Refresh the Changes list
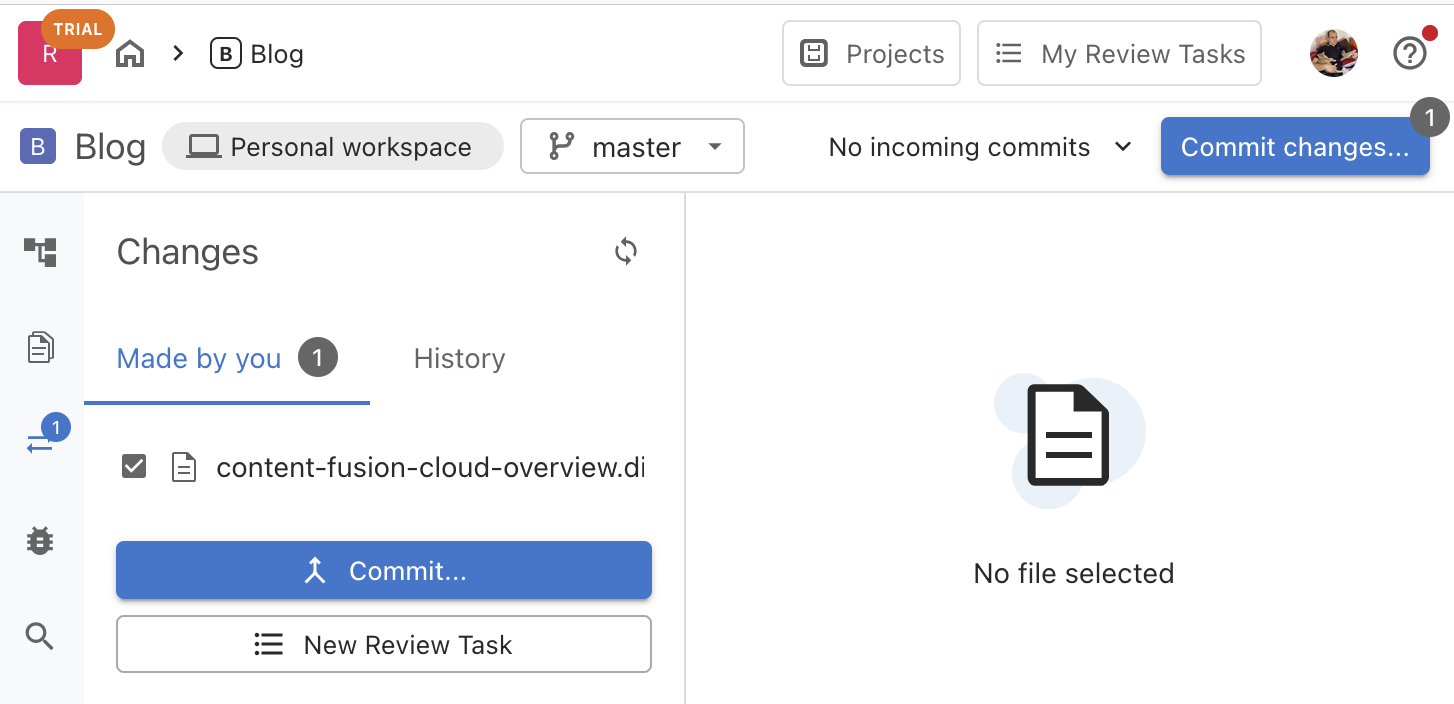The height and width of the screenshot is (704, 1454). coord(626,252)
